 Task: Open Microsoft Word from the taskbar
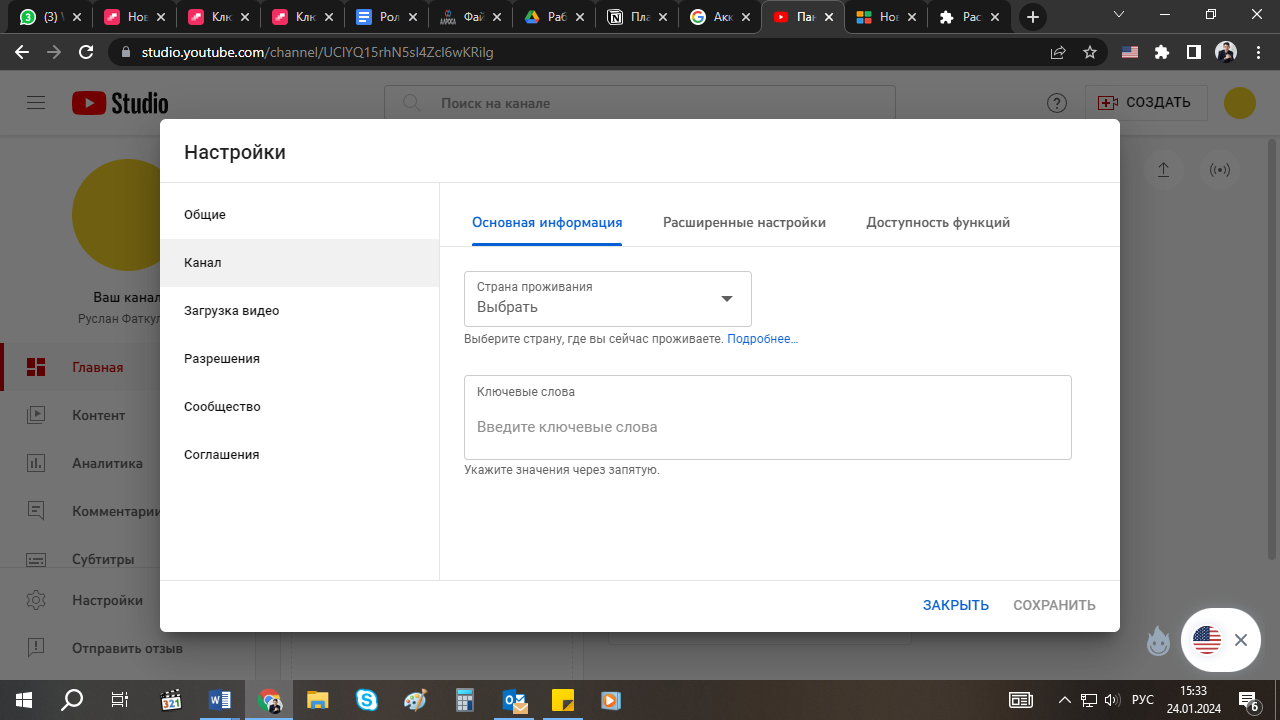(x=220, y=700)
